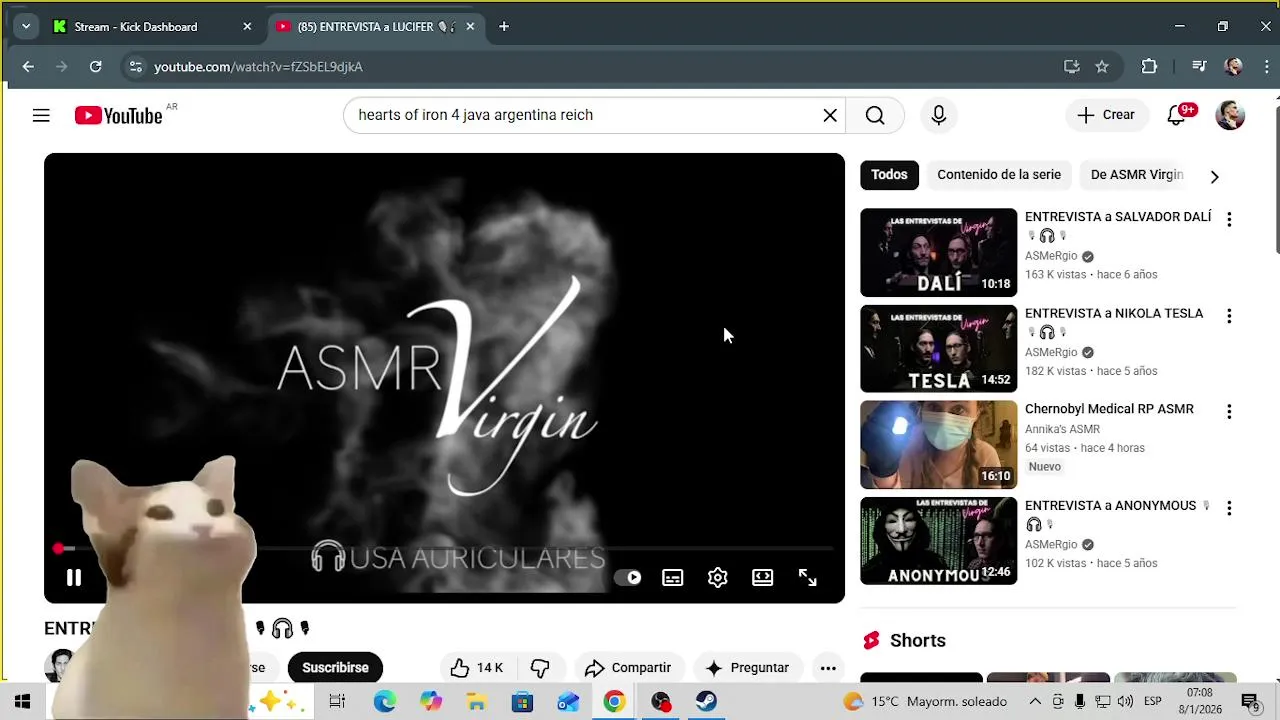The width and height of the screenshot is (1280, 720).
Task: Show hidden system tray icons
Action: click(1035, 702)
